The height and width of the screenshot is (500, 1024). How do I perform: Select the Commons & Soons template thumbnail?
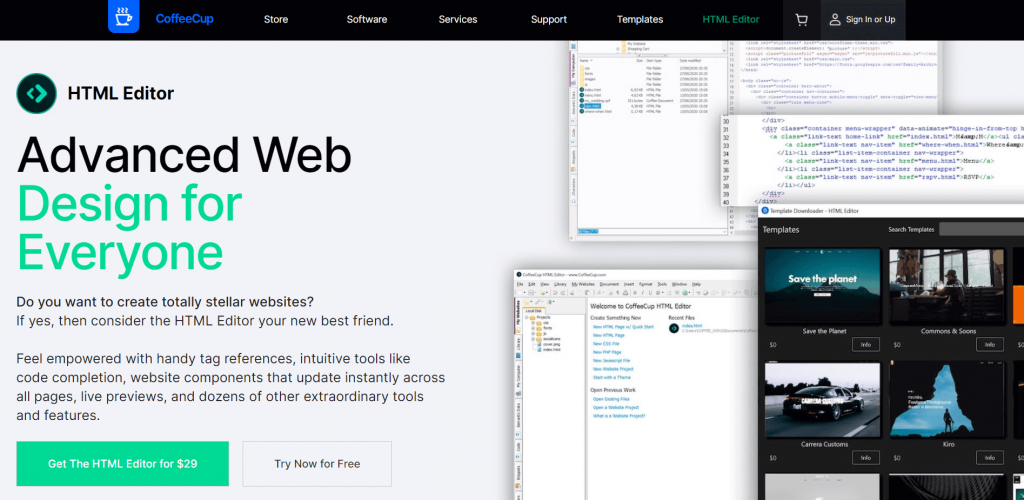pyautogui.click(x=947, y=286)
